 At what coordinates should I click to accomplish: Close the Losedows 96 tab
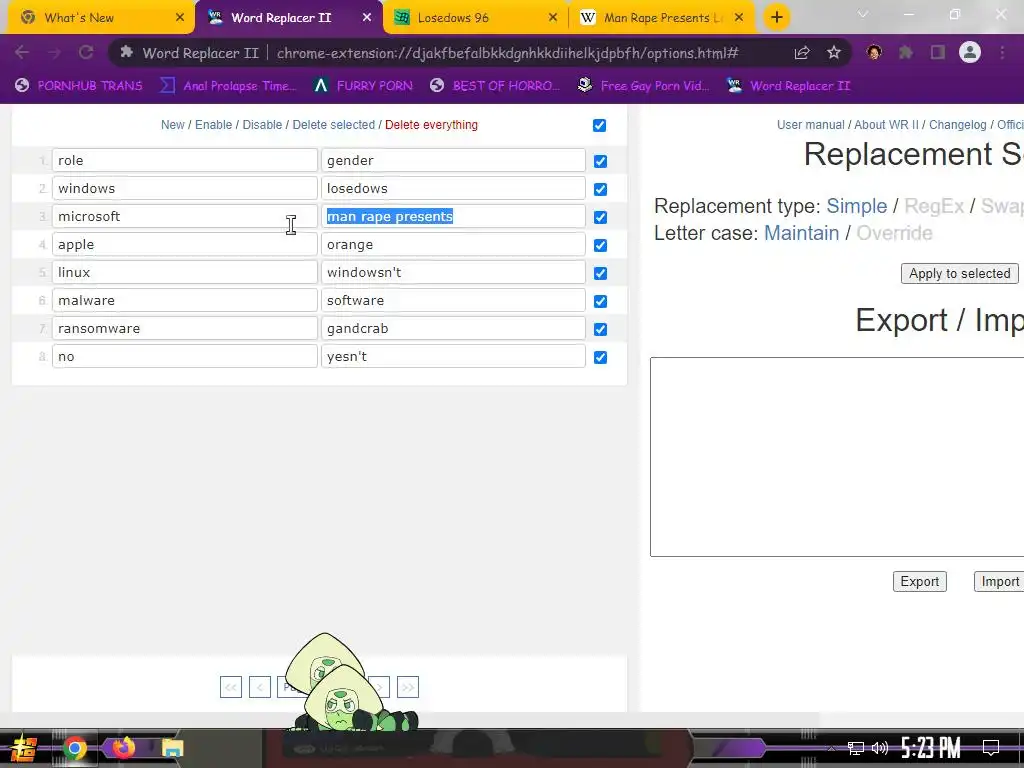point(553,18)
